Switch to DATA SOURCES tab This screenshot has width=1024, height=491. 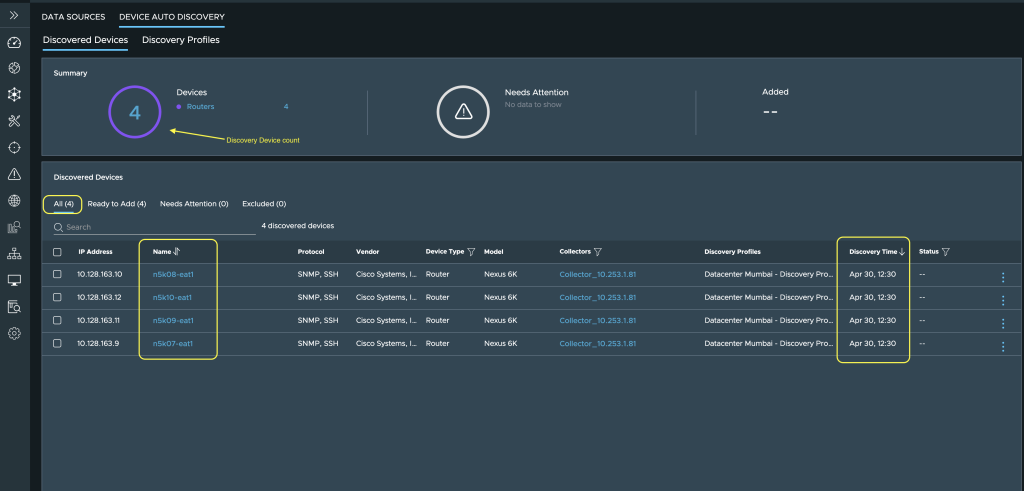[73, 17]
